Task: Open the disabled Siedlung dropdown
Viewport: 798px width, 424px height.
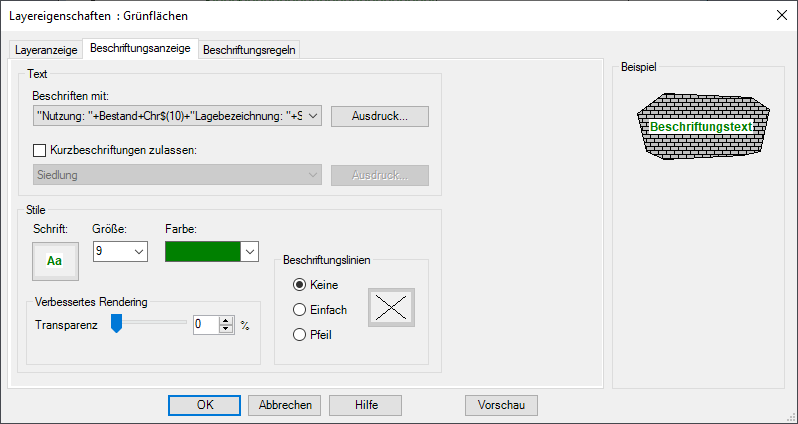Action: 177,175
